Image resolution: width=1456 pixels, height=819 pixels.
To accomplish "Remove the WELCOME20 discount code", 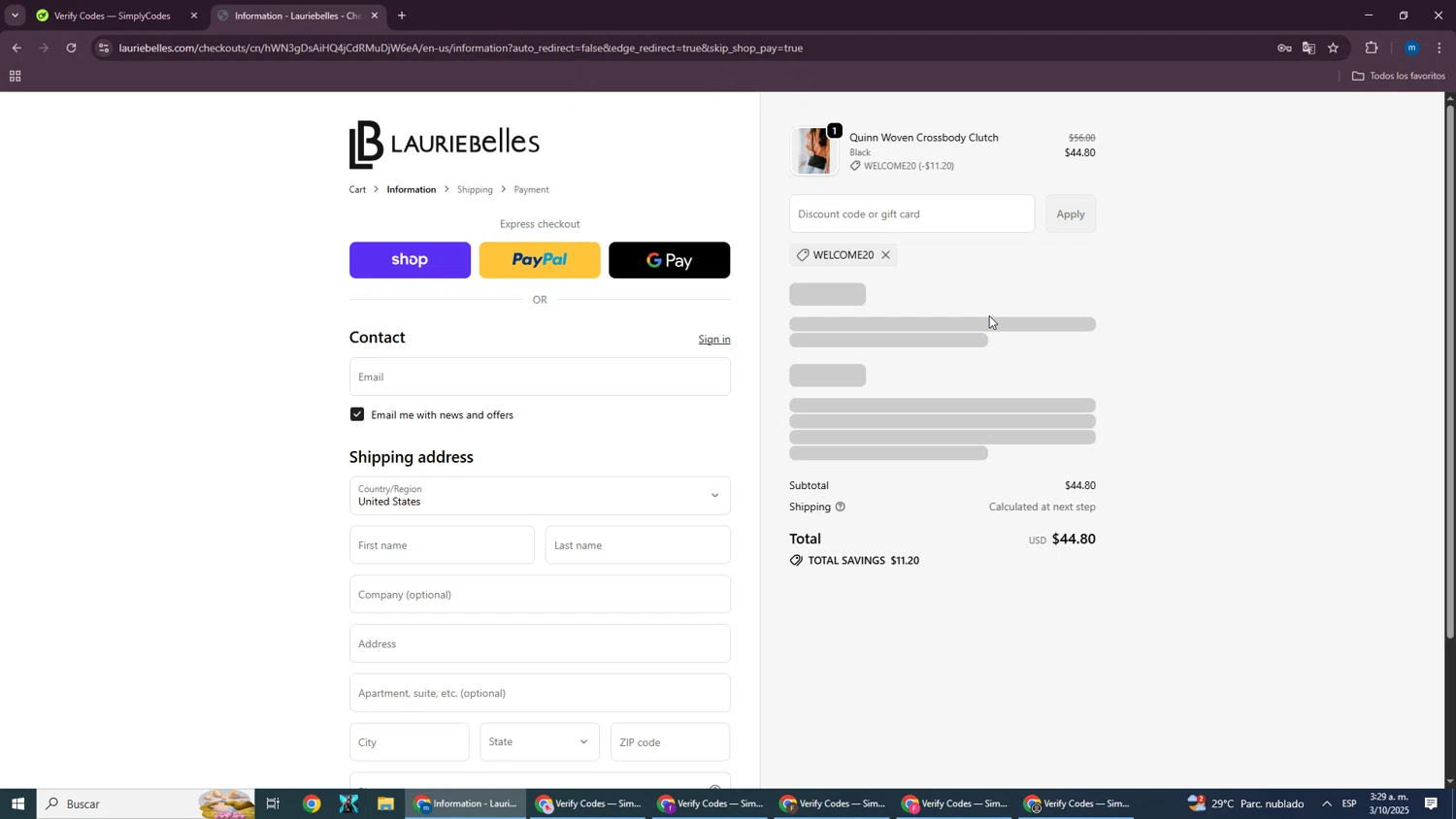I will point(885,255).
